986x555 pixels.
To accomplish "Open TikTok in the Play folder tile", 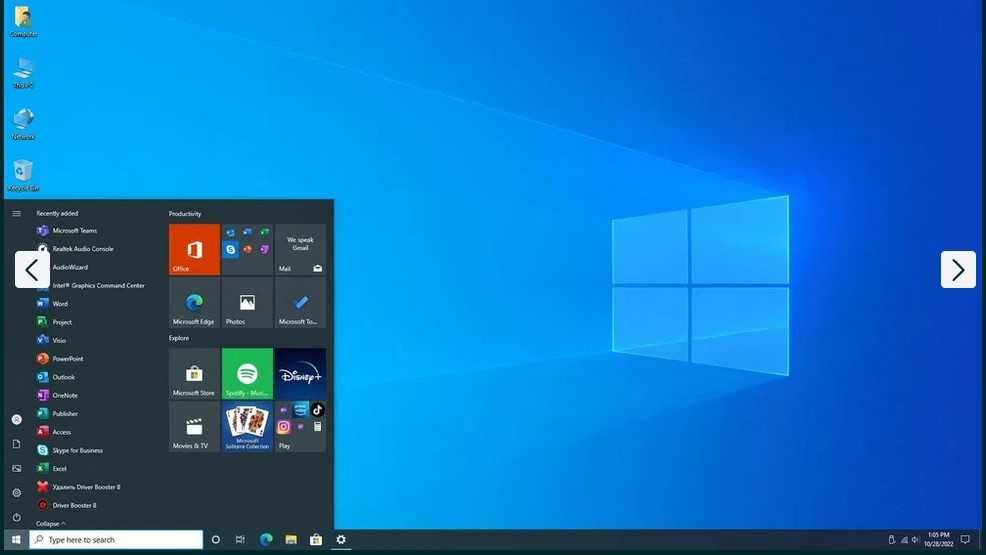I will point(318,410).
